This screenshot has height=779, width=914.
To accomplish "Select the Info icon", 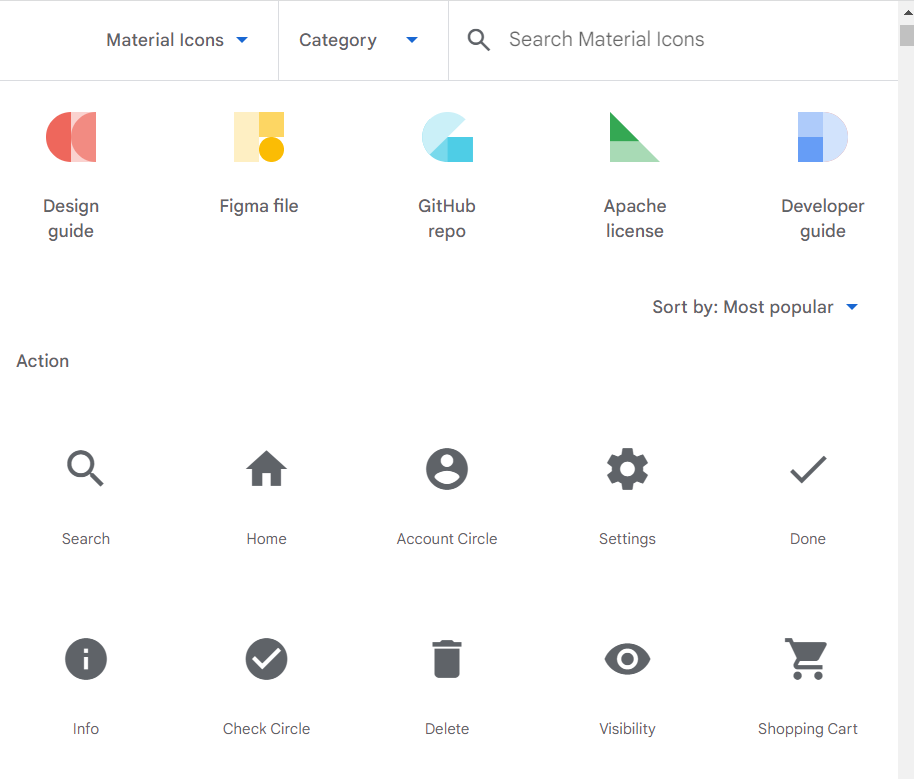I will [x=86, y=659].
